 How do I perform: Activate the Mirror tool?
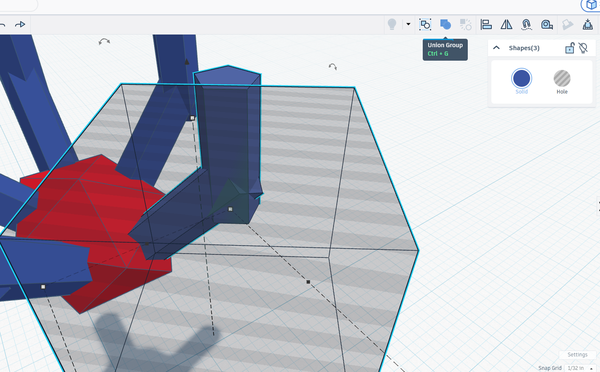point(506,24)
